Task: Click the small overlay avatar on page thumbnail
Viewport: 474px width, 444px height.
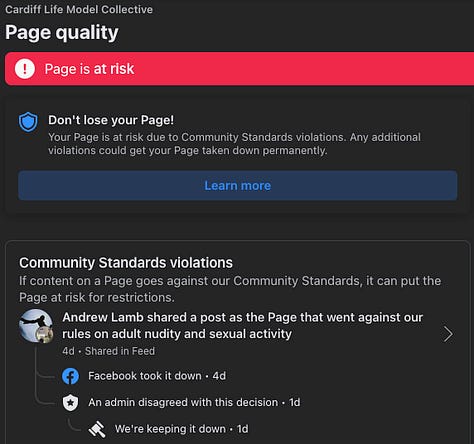Action: (45, 334)
